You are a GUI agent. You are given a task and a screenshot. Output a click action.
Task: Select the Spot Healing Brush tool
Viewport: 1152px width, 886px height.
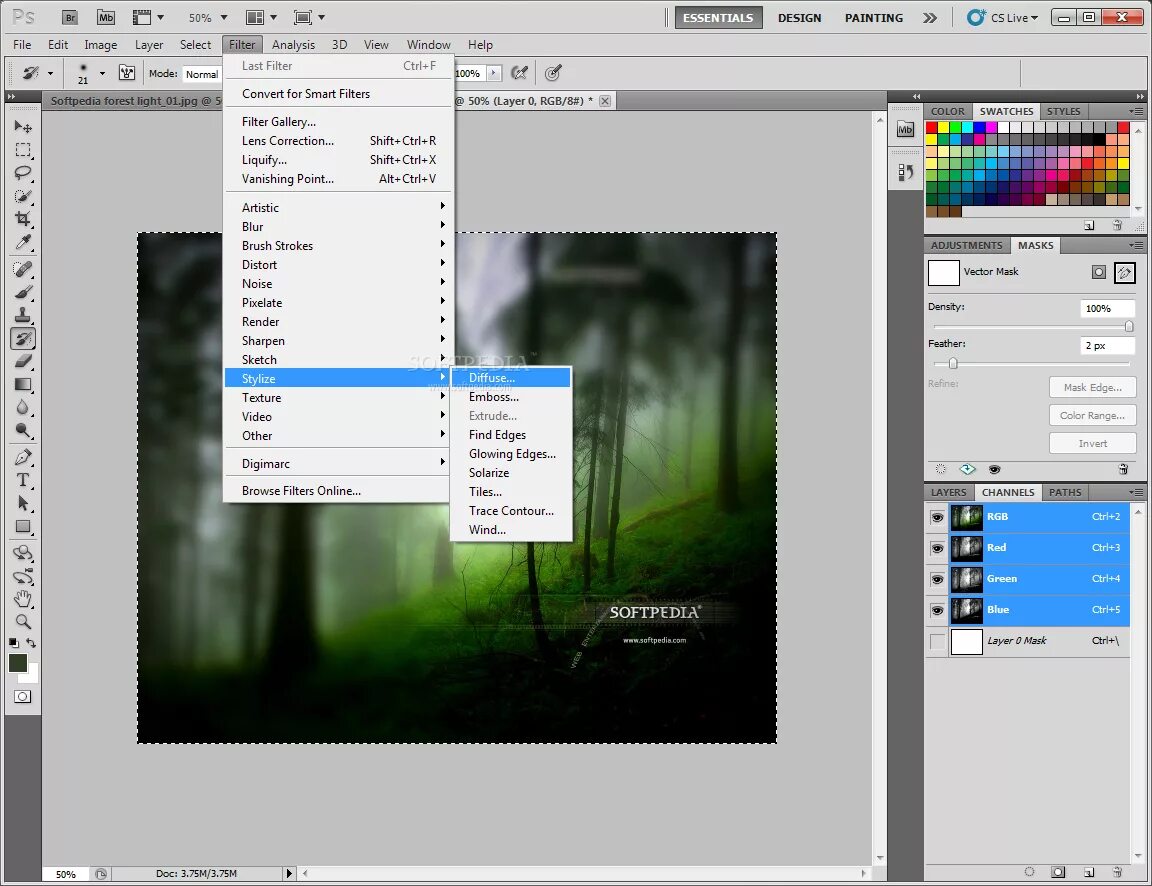tap(23, 269)
